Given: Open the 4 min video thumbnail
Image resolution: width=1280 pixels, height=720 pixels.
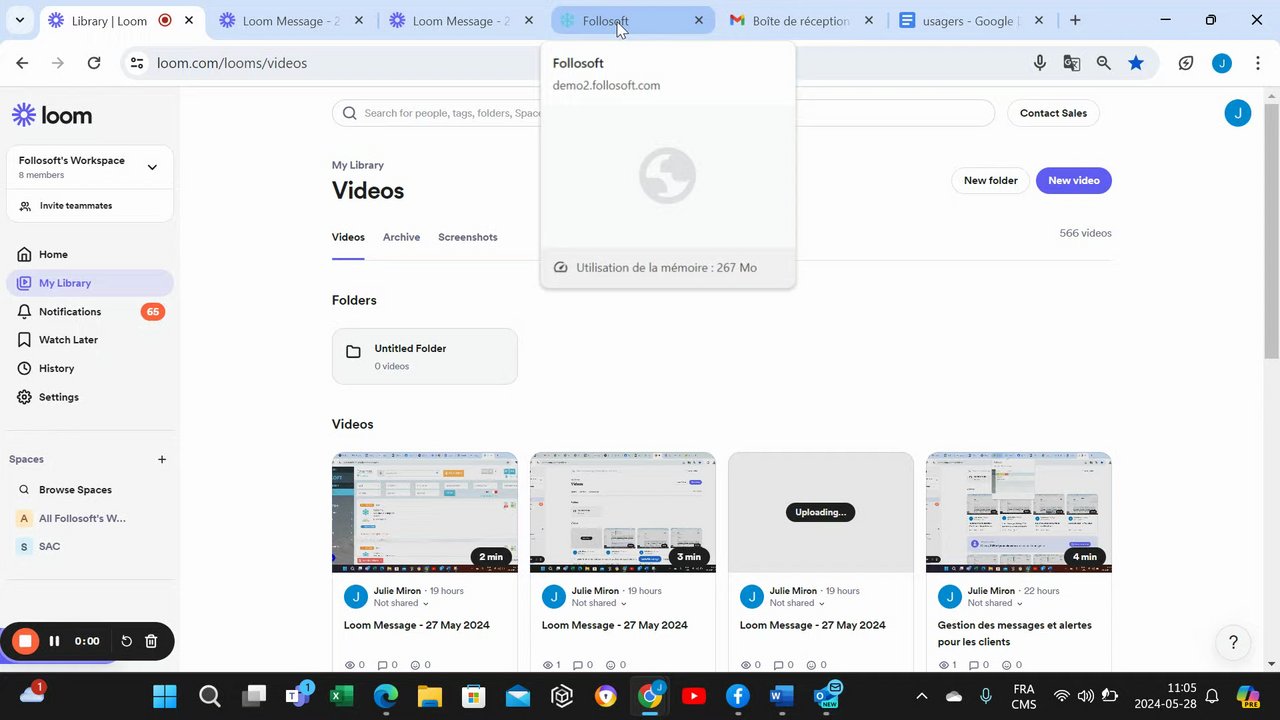Looking at the screenshot, I should pos(1019,512).
